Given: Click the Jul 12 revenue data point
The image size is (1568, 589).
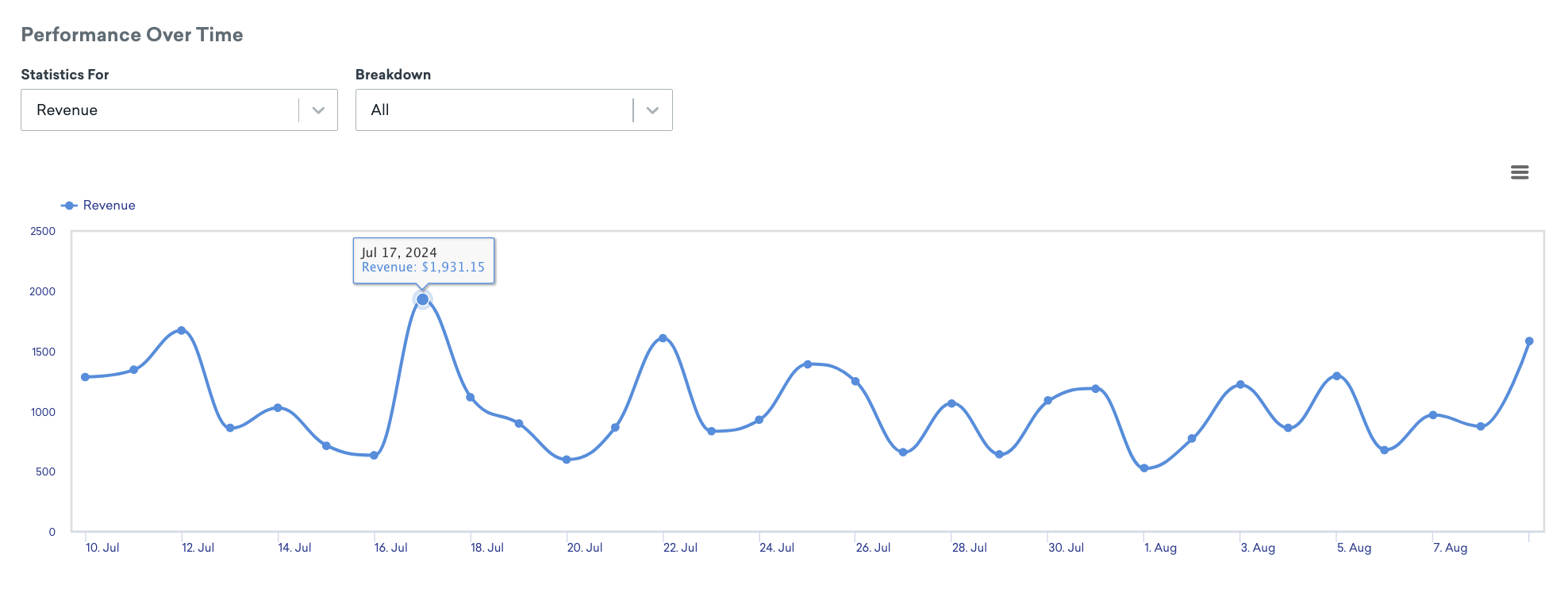Looking at the screenshot, I should (182, 330).
